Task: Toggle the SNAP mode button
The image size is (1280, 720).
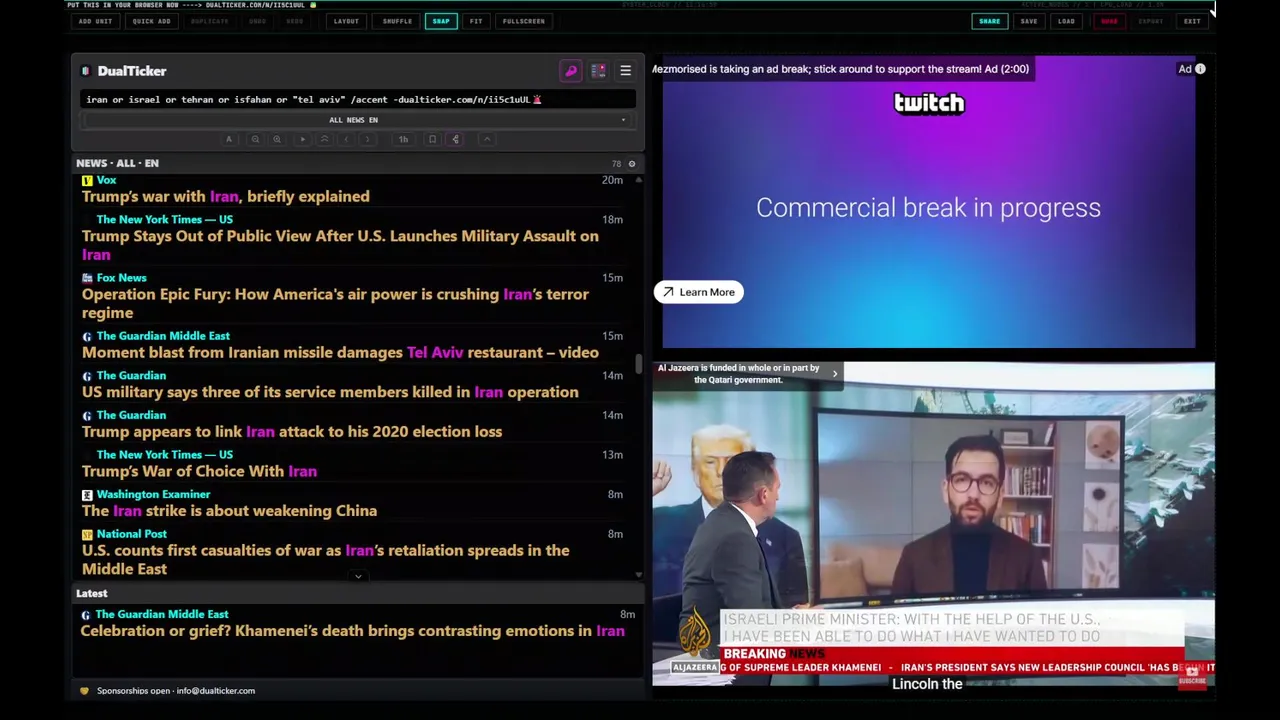Action: (441, 21)
